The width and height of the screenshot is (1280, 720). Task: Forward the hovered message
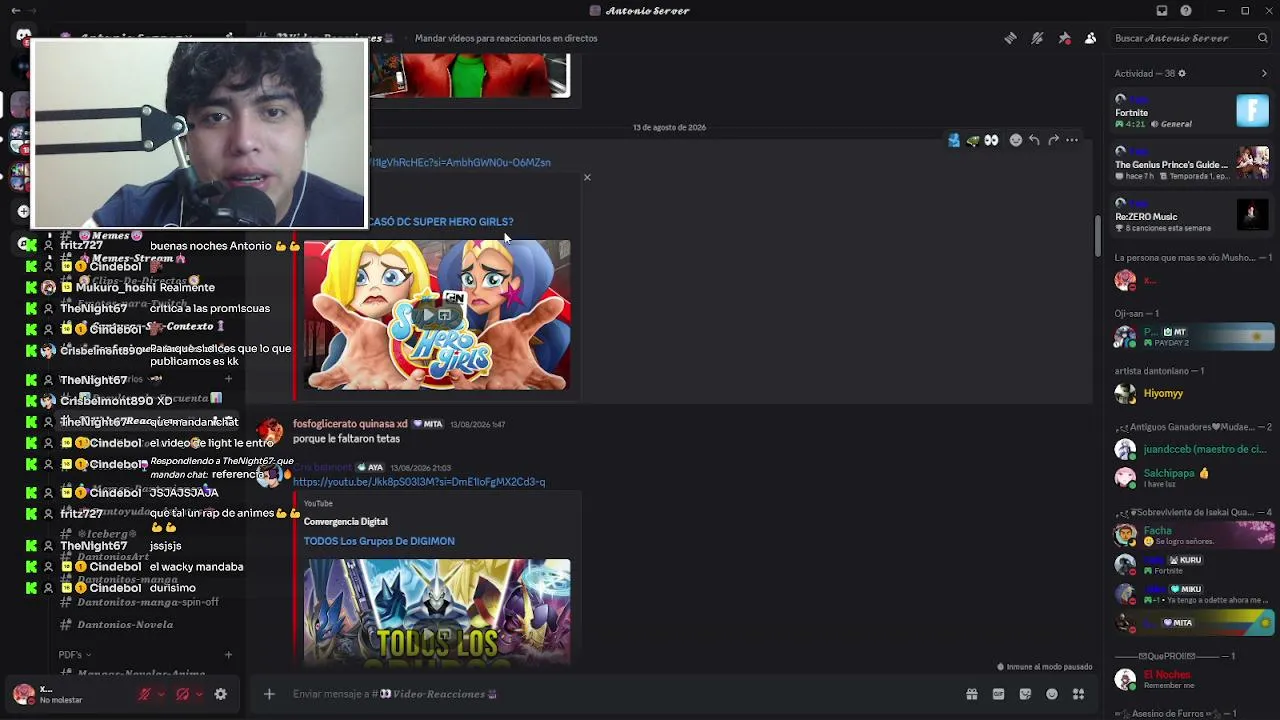pyautogui.click(x=1053, y=141)
